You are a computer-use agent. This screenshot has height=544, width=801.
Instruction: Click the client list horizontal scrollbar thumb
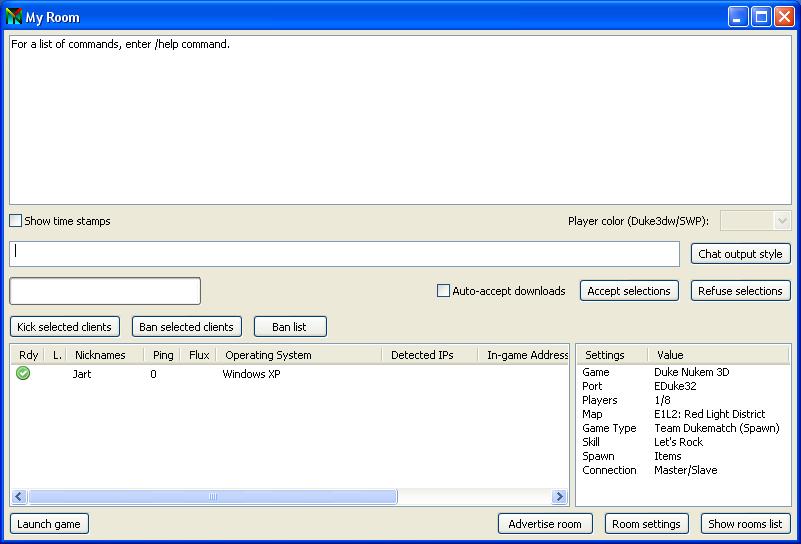coord(212,497)
